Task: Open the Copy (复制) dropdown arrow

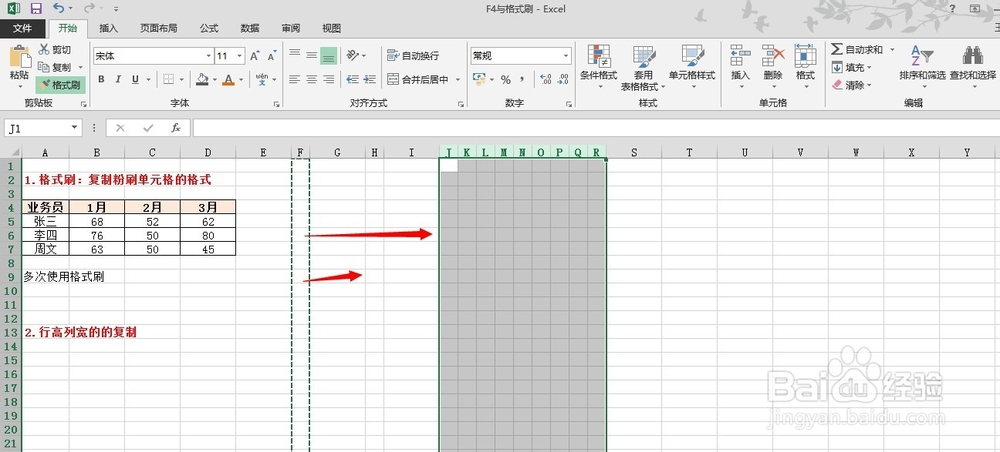Action: click(80, 67)
